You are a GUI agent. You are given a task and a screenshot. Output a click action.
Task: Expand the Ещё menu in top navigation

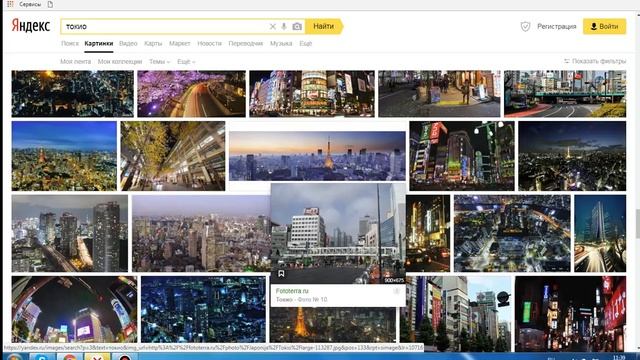click(306, 43)
